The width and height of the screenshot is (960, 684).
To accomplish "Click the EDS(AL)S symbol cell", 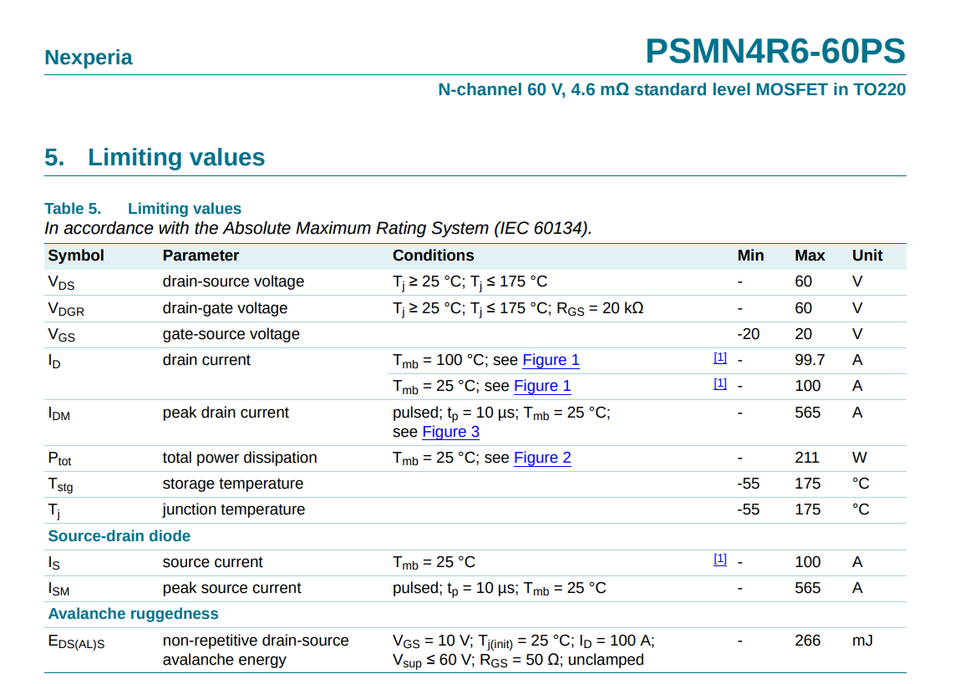I will click(x=76, y=642).
